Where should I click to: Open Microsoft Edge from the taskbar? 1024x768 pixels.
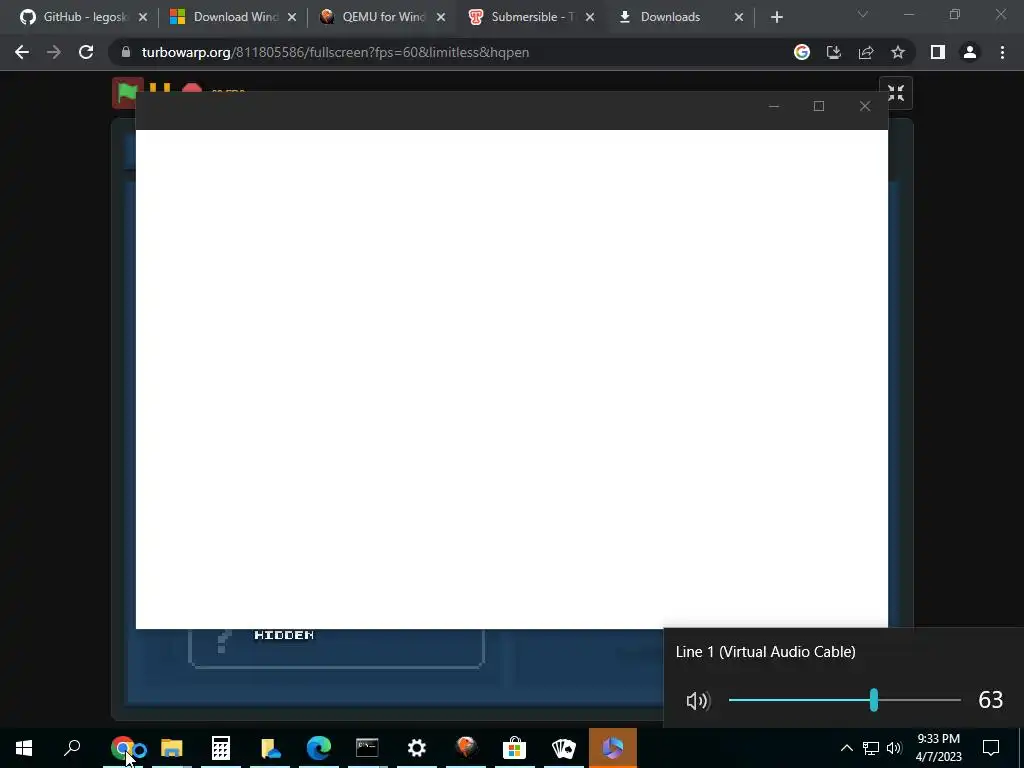coord(319,748)
